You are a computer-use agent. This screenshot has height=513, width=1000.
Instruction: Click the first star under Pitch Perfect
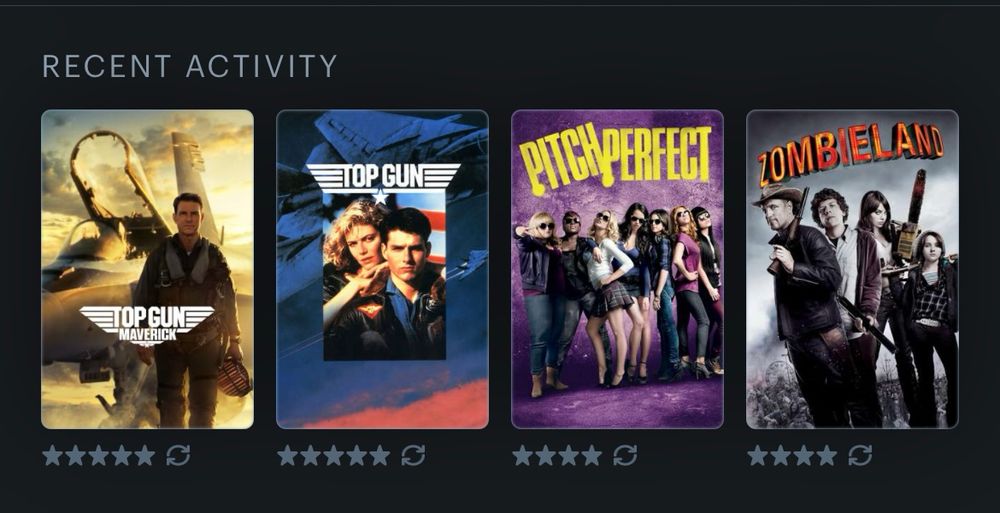pyautogui.click(x=522, y=456)
